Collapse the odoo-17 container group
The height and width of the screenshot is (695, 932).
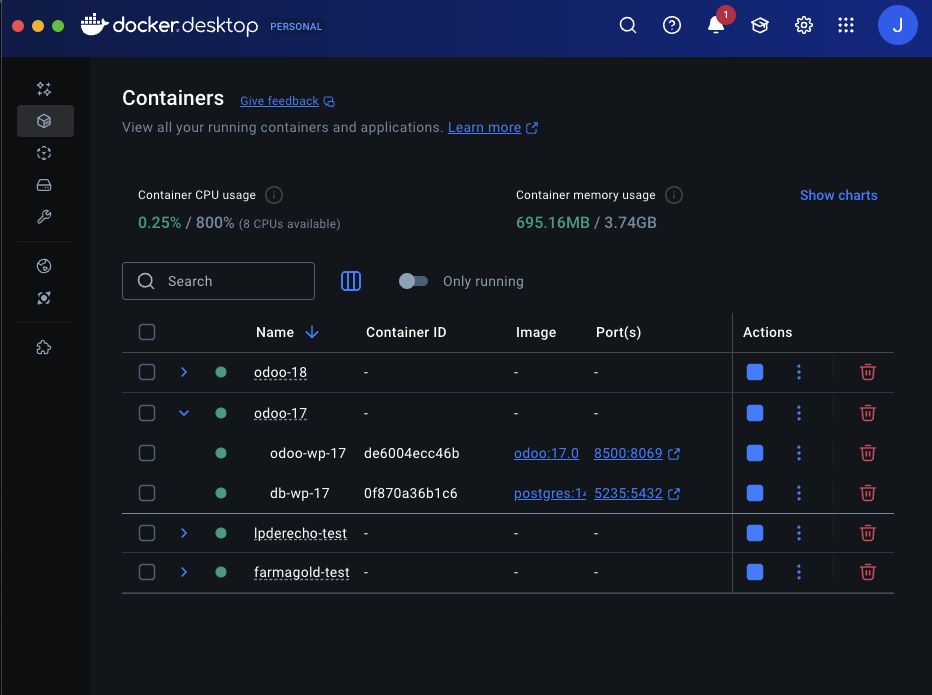pos(183,412)
